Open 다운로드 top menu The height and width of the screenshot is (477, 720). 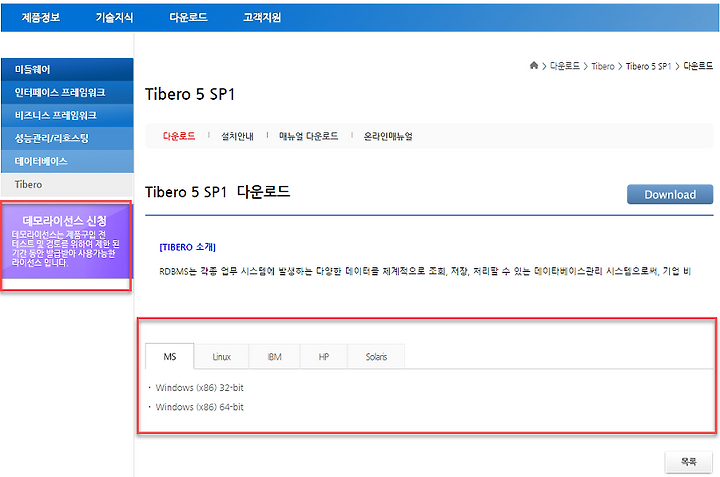(188, 17)
